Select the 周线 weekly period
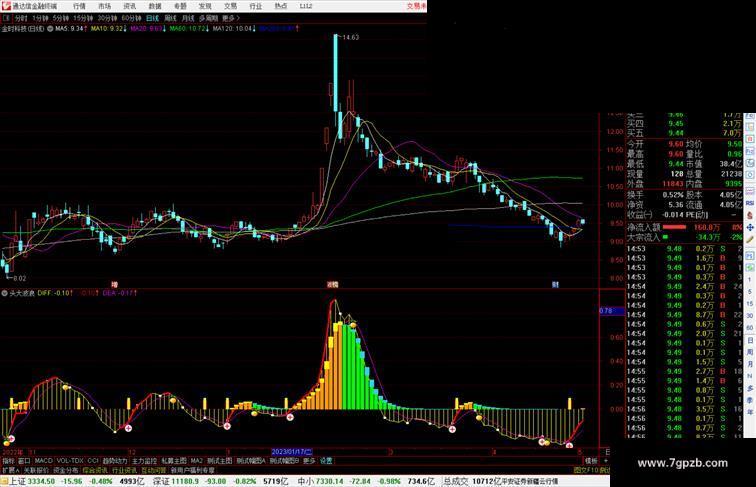Screen dimensions: 756x487 (x=170, y=18)
